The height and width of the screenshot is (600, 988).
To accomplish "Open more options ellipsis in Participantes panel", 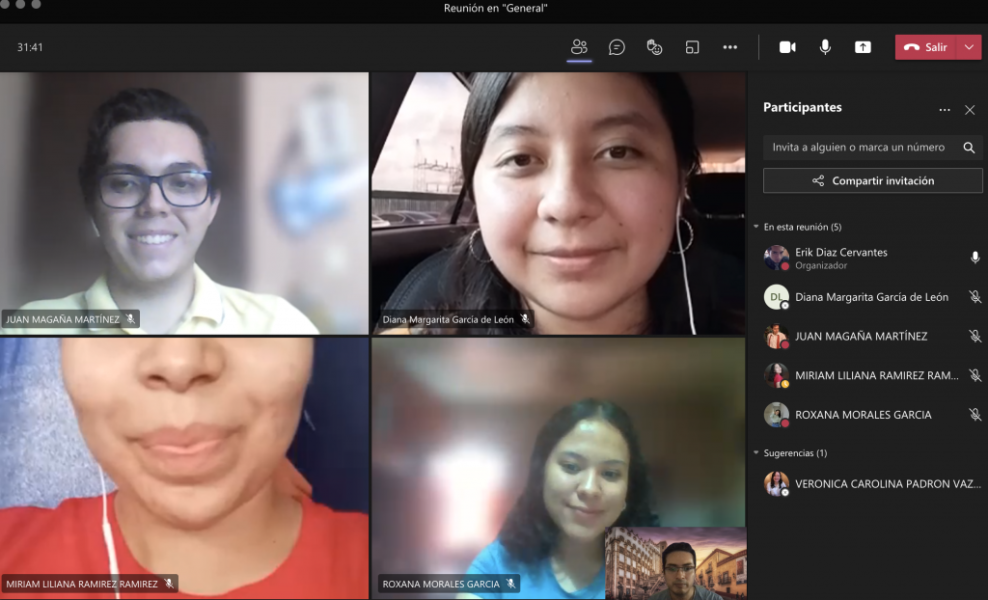I will pos(944,109).
